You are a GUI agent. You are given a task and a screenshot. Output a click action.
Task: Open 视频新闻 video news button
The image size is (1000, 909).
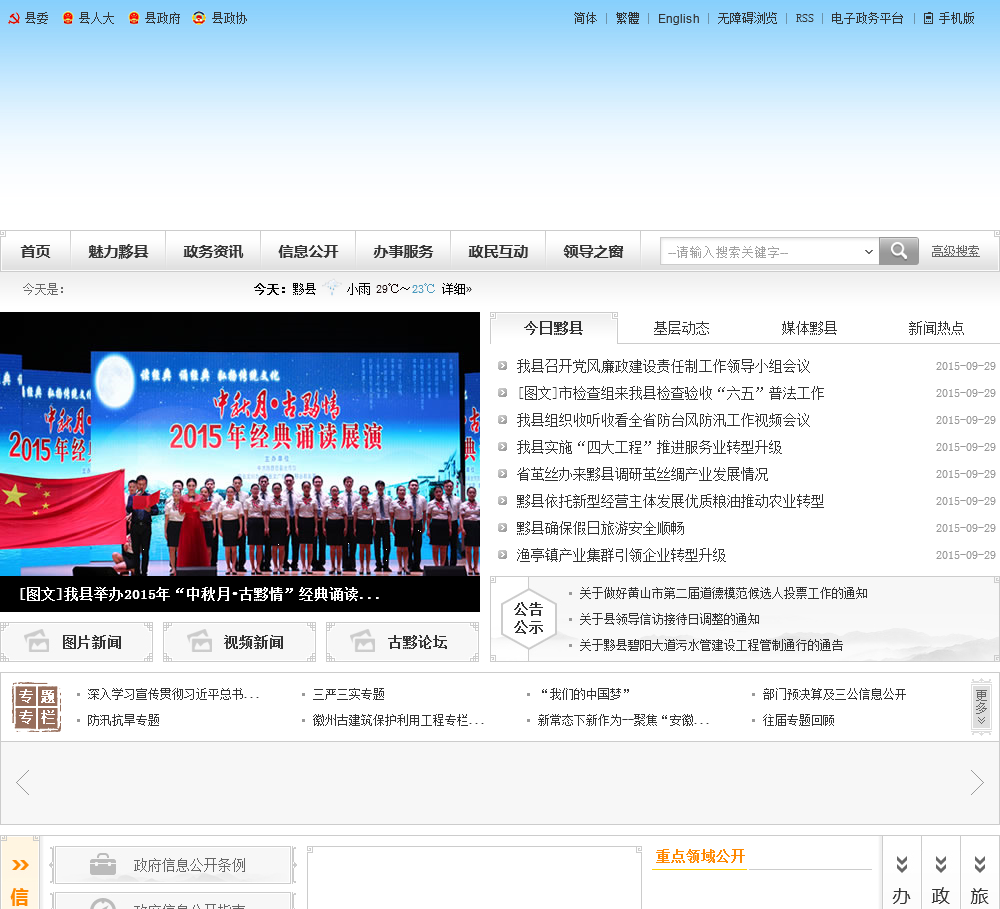(x=239, y=642)
